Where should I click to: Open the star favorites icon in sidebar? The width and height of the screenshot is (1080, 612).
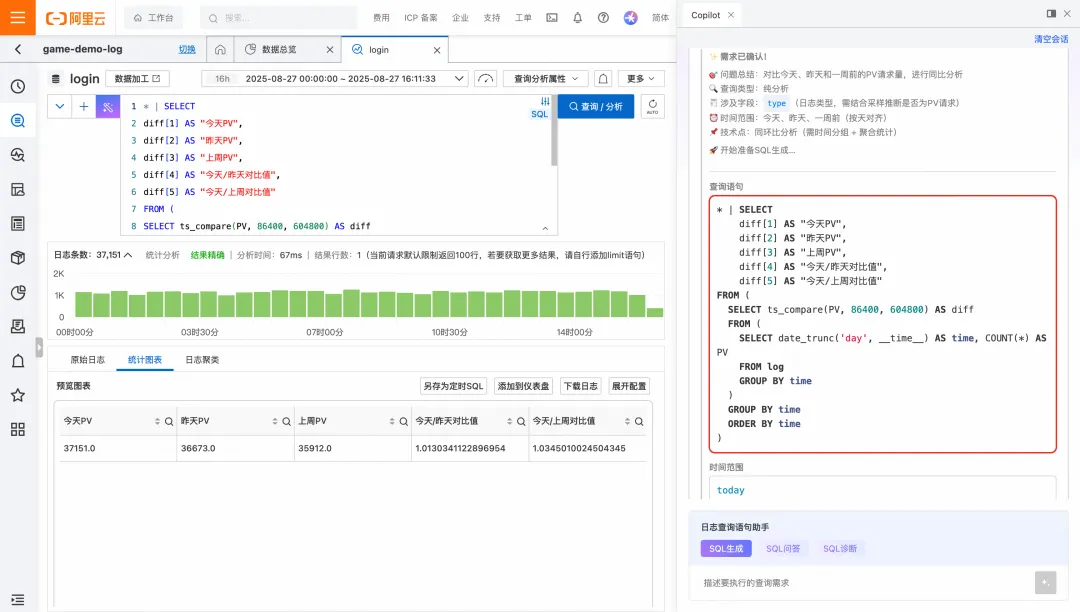tap(18, 395)
